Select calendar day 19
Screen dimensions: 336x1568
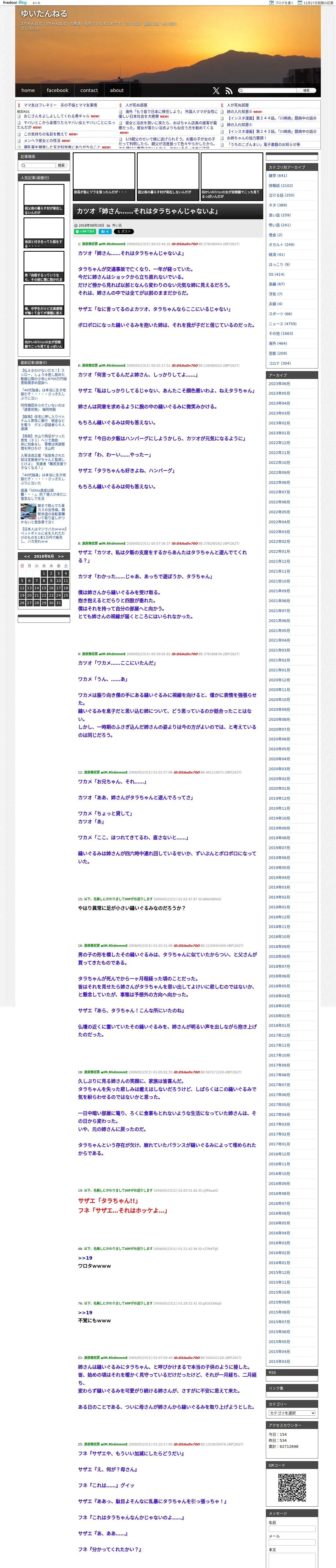(22, 595)
